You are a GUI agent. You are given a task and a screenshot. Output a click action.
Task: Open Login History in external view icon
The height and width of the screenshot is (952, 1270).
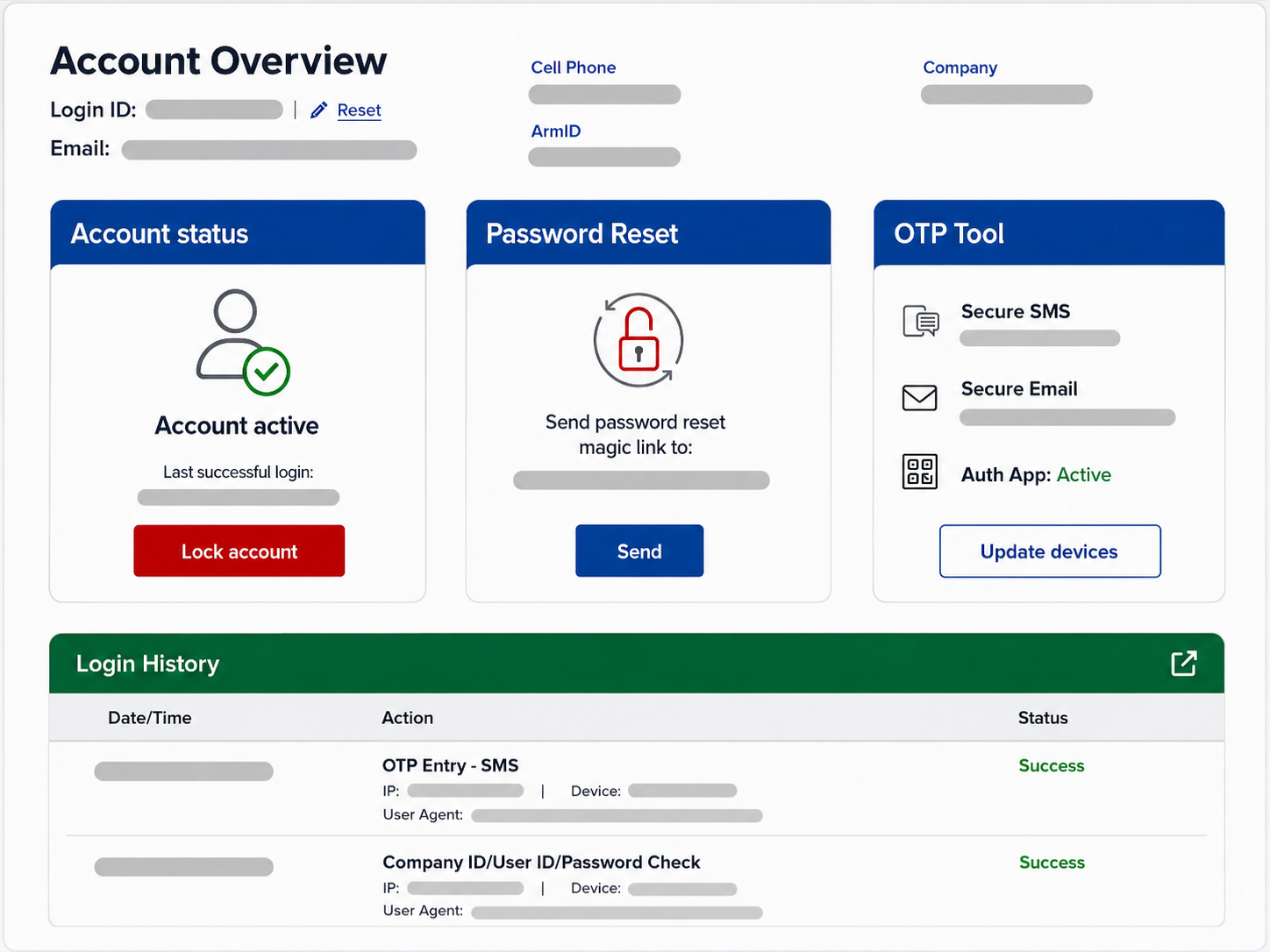[x=1183, y=663]
